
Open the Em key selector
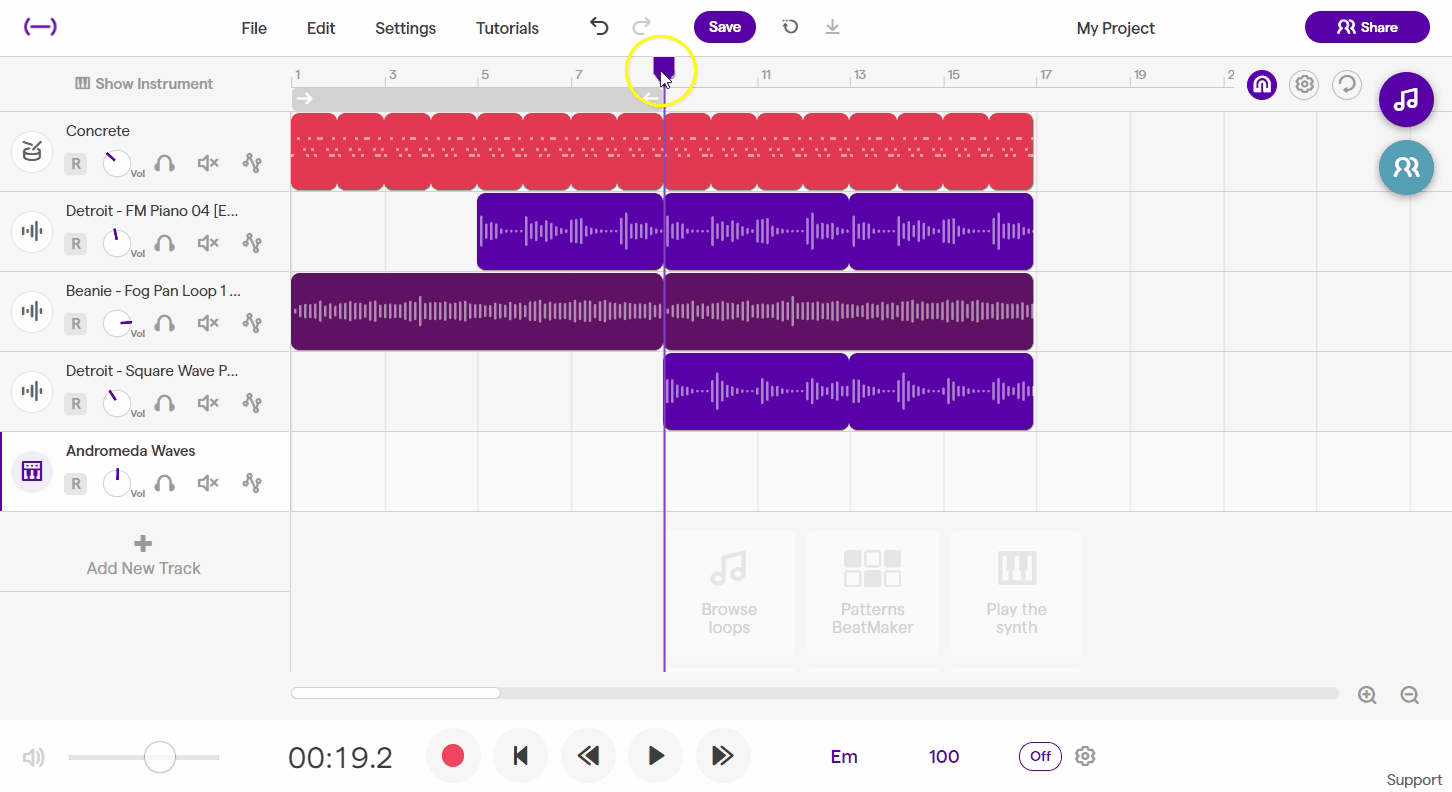pos(843,757)
